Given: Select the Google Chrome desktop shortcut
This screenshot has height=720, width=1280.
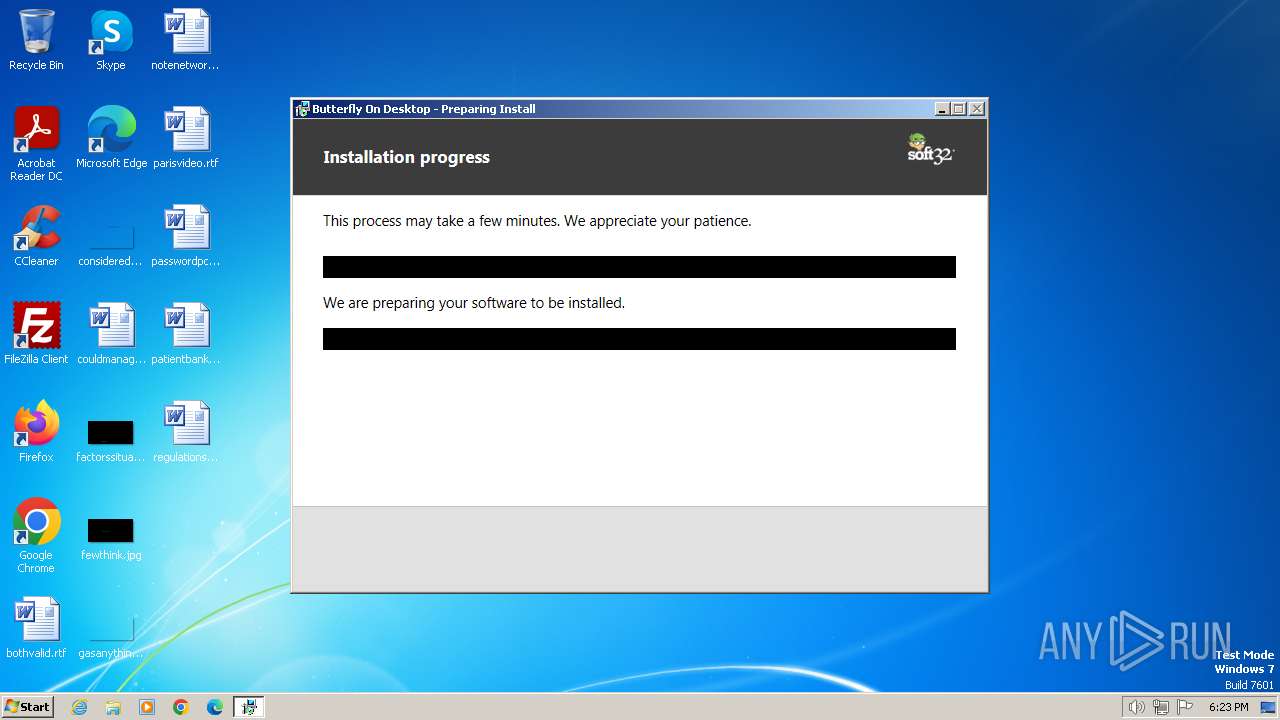Looking at the screenshot, I should point(36,536).
